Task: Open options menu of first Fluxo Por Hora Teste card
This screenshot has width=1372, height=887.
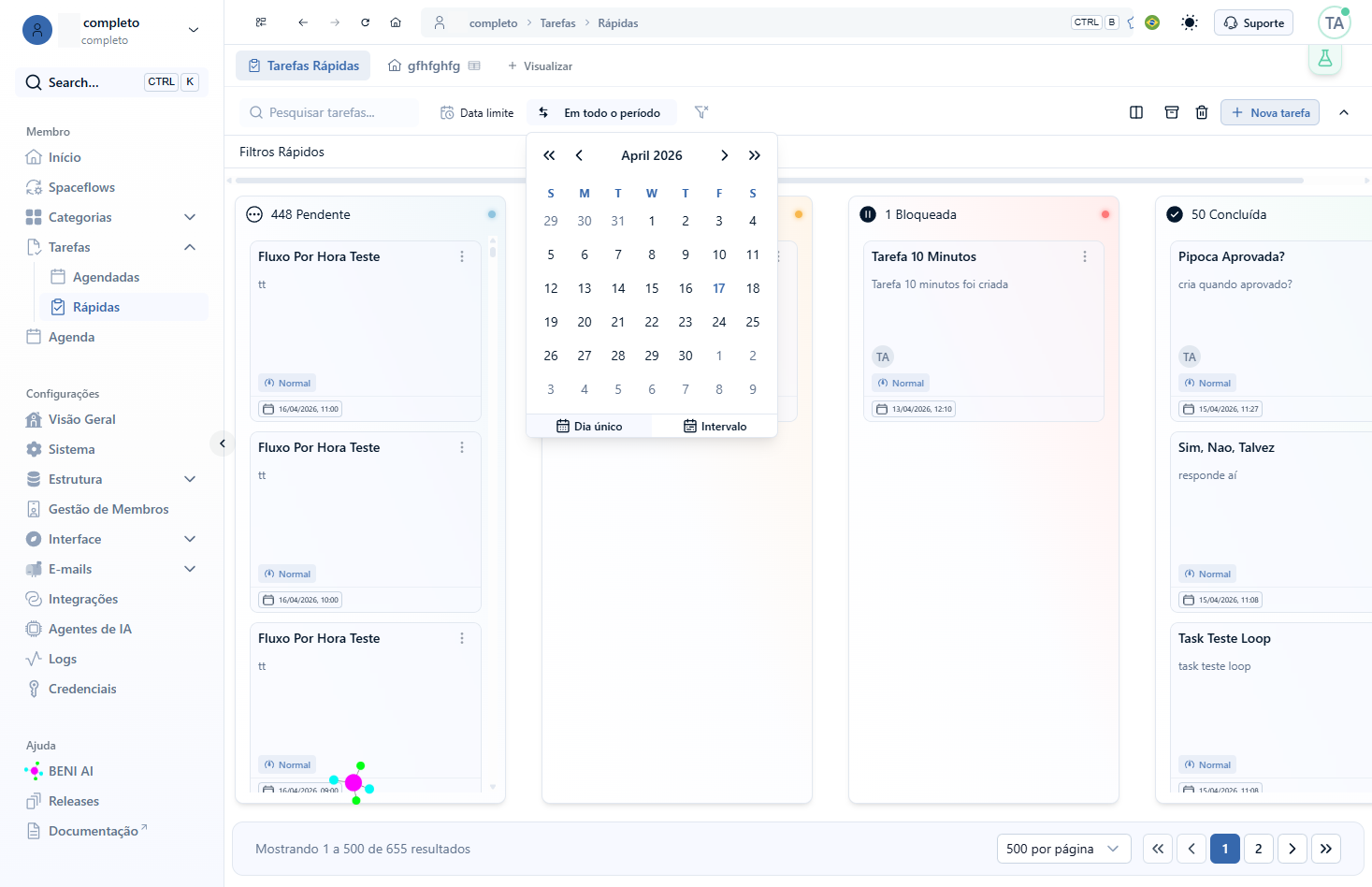Action: [462, 256]
